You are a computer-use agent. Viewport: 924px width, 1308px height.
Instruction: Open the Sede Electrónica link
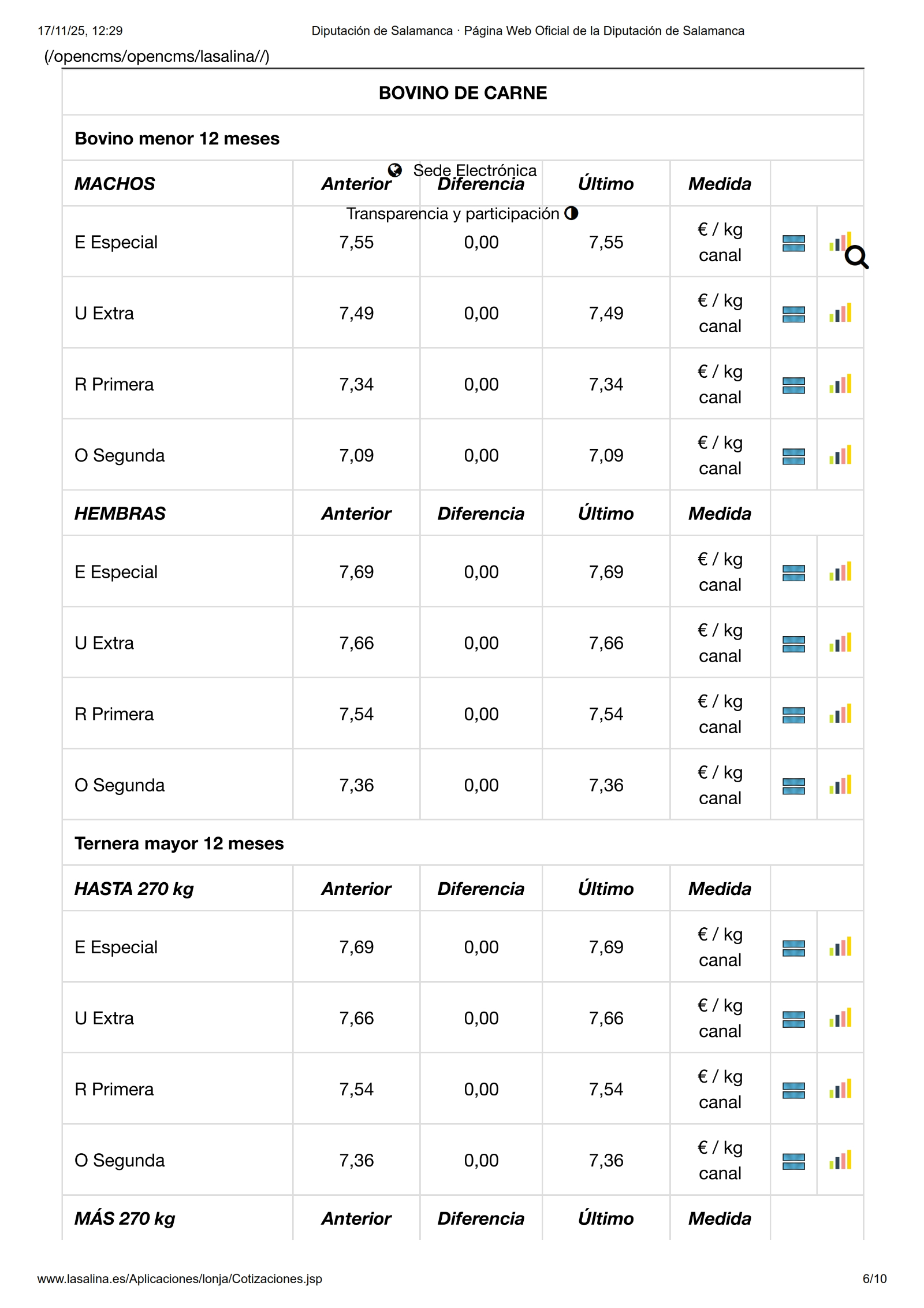[x=474, y=170]
